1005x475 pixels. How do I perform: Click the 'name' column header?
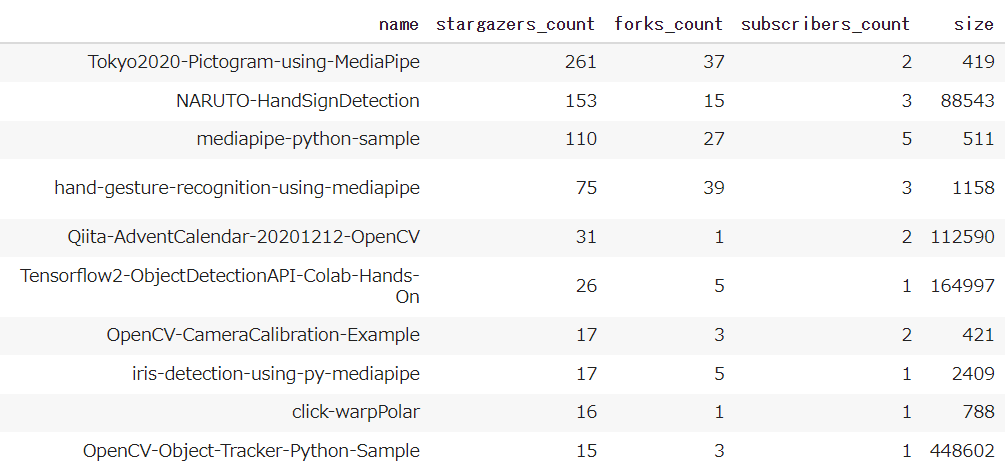(399, 24)
